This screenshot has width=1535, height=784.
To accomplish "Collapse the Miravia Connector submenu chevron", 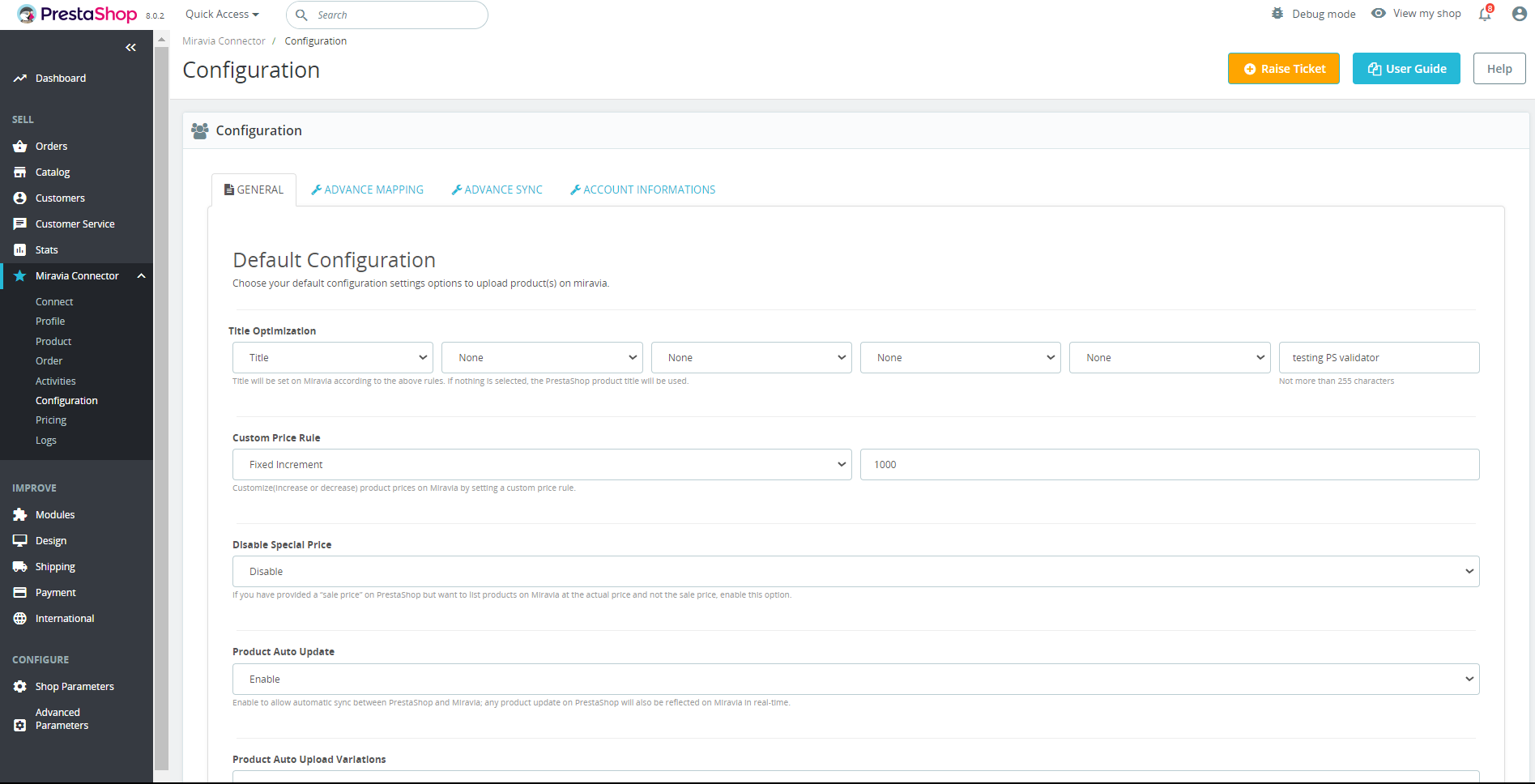I will (142, 276).
